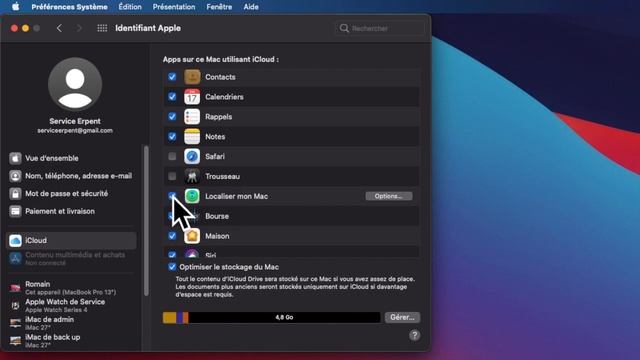Click the Localiser mon Mac icon

(x=192, y=196)
